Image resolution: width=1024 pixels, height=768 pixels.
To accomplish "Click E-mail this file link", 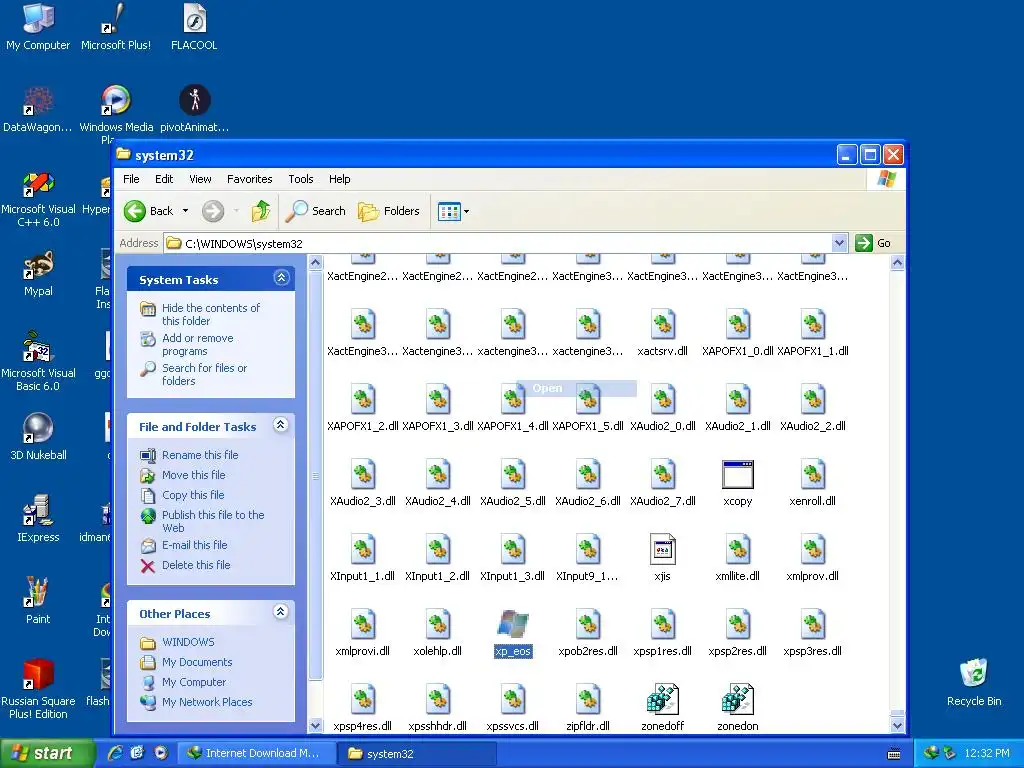I will pyautogui.click(x=195, y=545).
